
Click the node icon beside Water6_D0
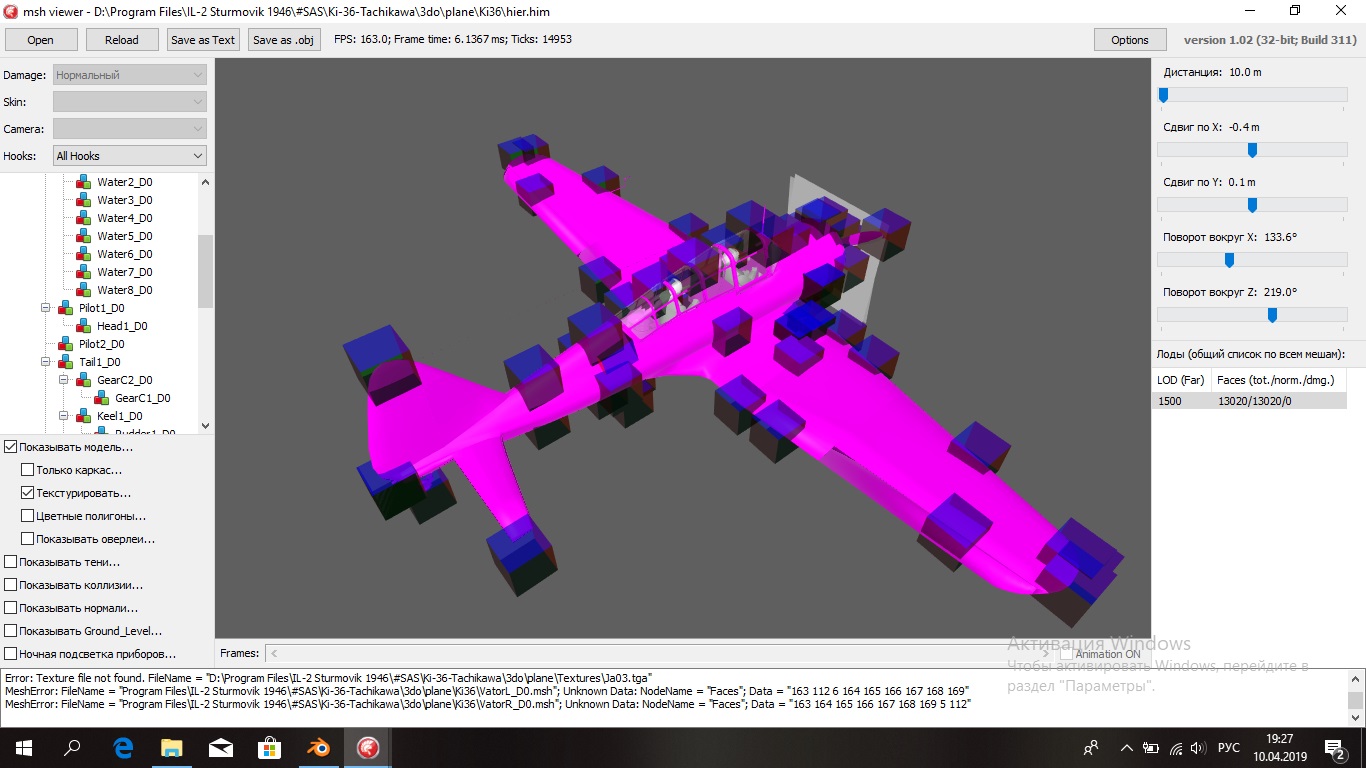click(x=84, y=254)
